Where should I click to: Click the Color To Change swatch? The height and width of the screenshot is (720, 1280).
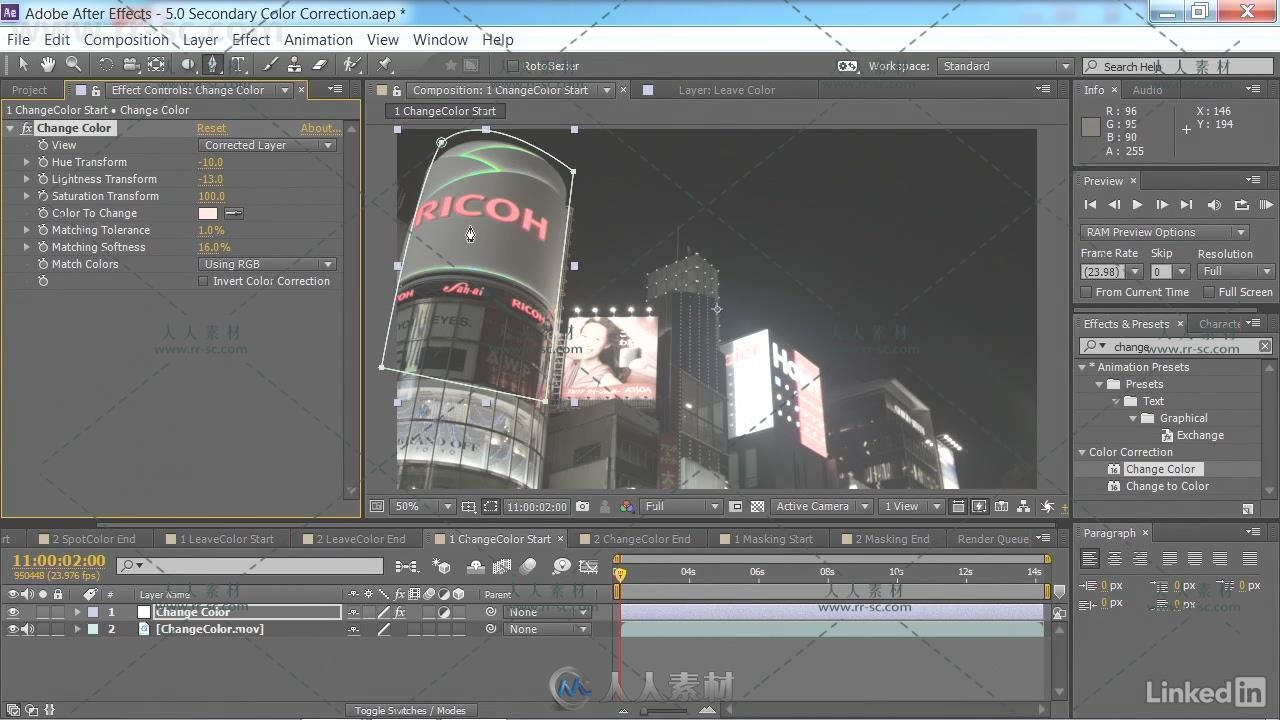[208, 213]
